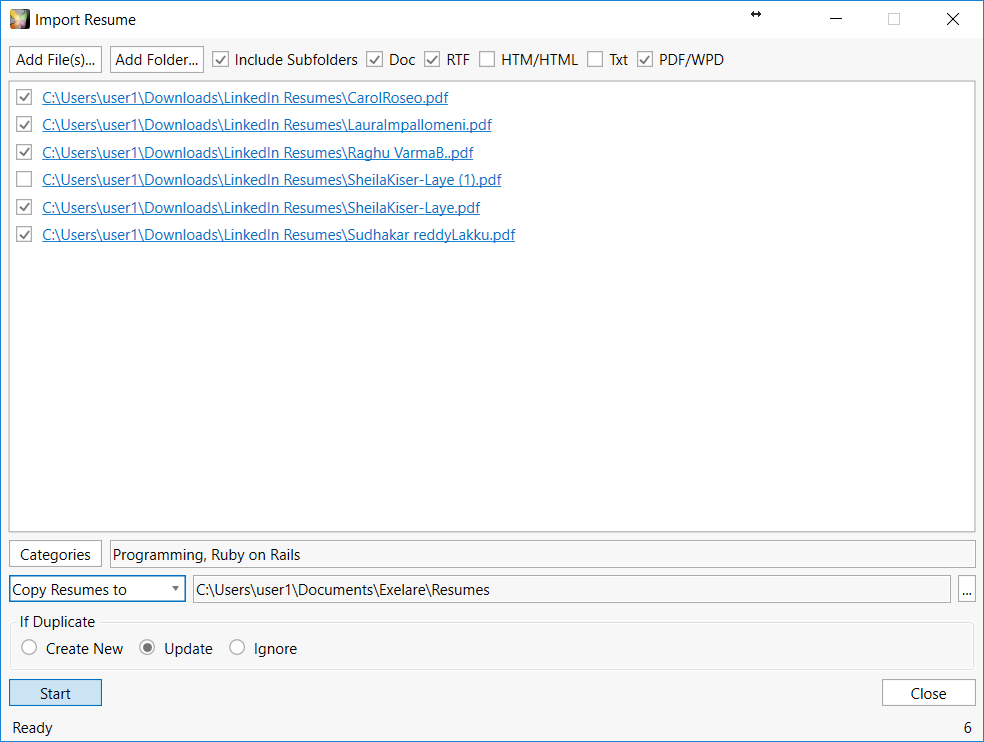Viewport: 984px width, 742px height.
Task: Uncheck the Sudhakar reddyLakku.pdf row checkbox
Action: pos(24,234)
